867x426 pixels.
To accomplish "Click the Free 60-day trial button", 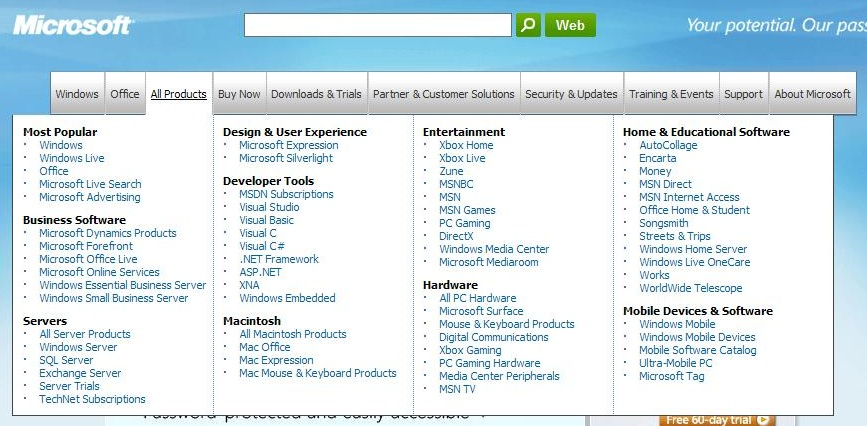I will [x=720, y=420].
